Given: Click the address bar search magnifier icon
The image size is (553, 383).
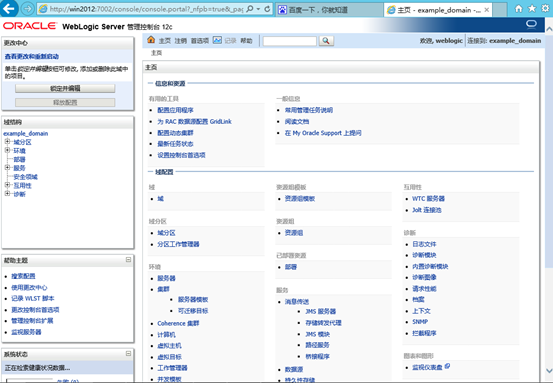Looking at the screenshot, I should click(250, 9).
